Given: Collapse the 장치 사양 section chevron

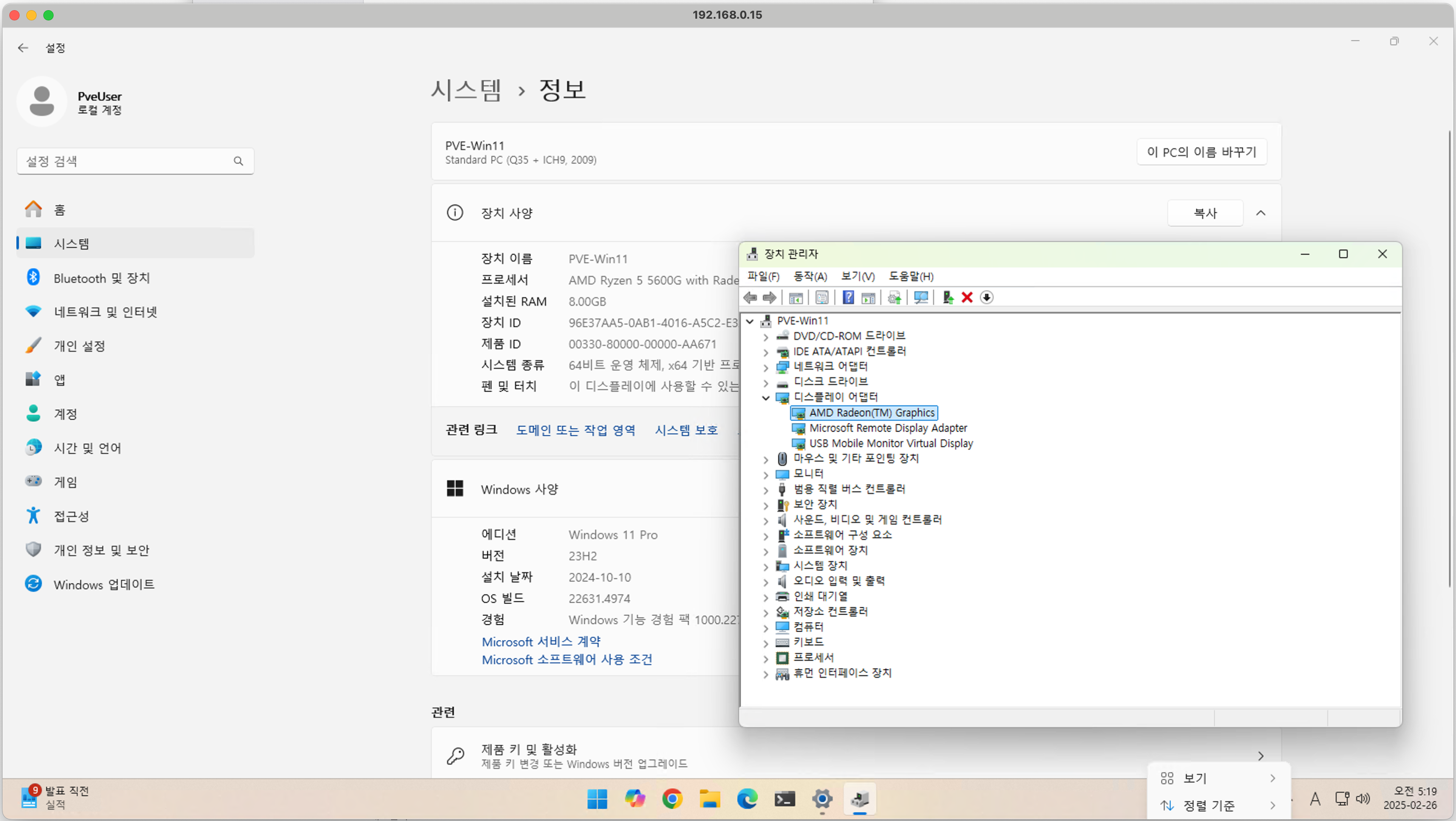Looking at the screenshot, I should coord(1261,213).
